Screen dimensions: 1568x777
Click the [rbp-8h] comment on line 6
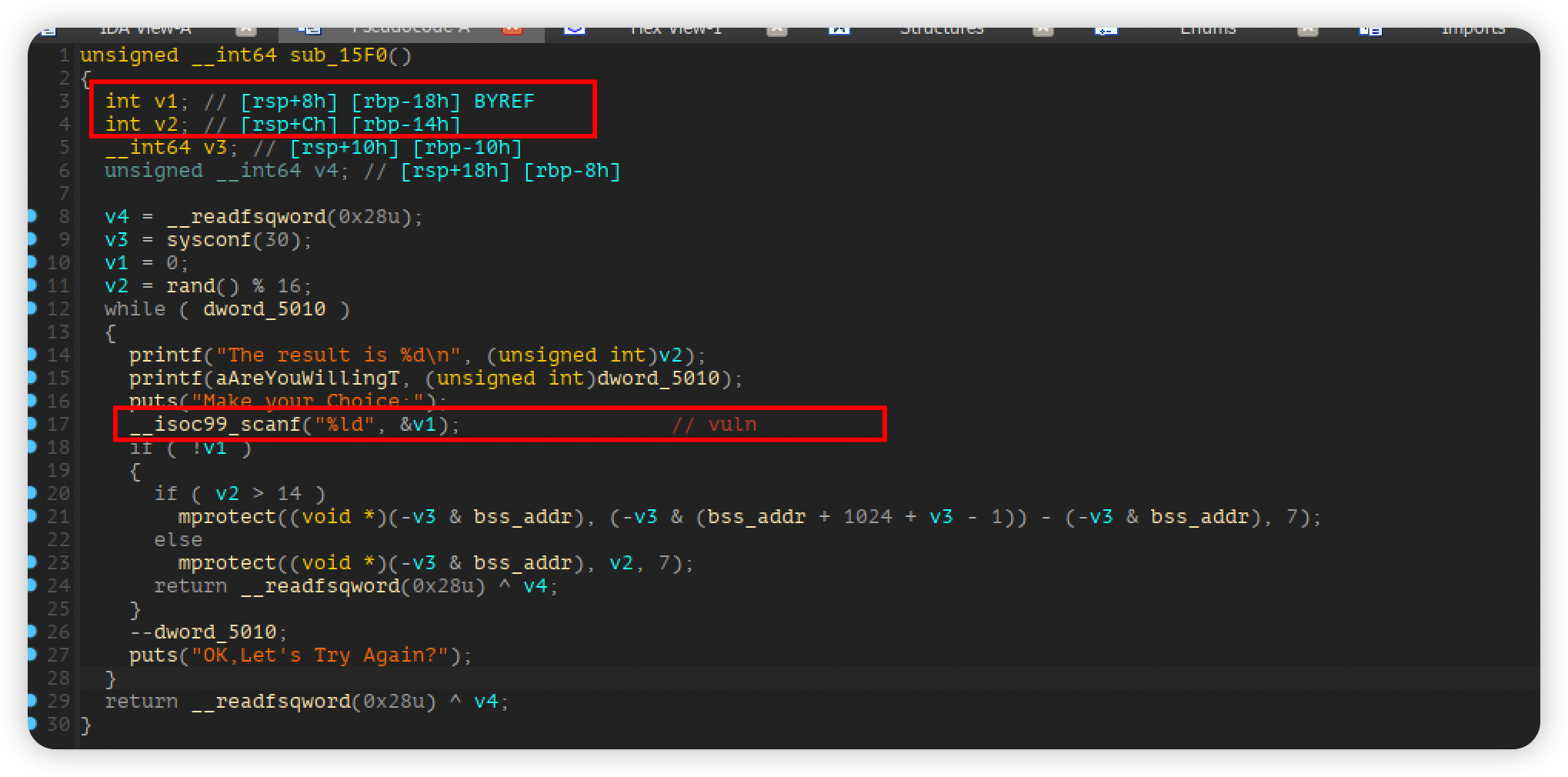point(572,171)
